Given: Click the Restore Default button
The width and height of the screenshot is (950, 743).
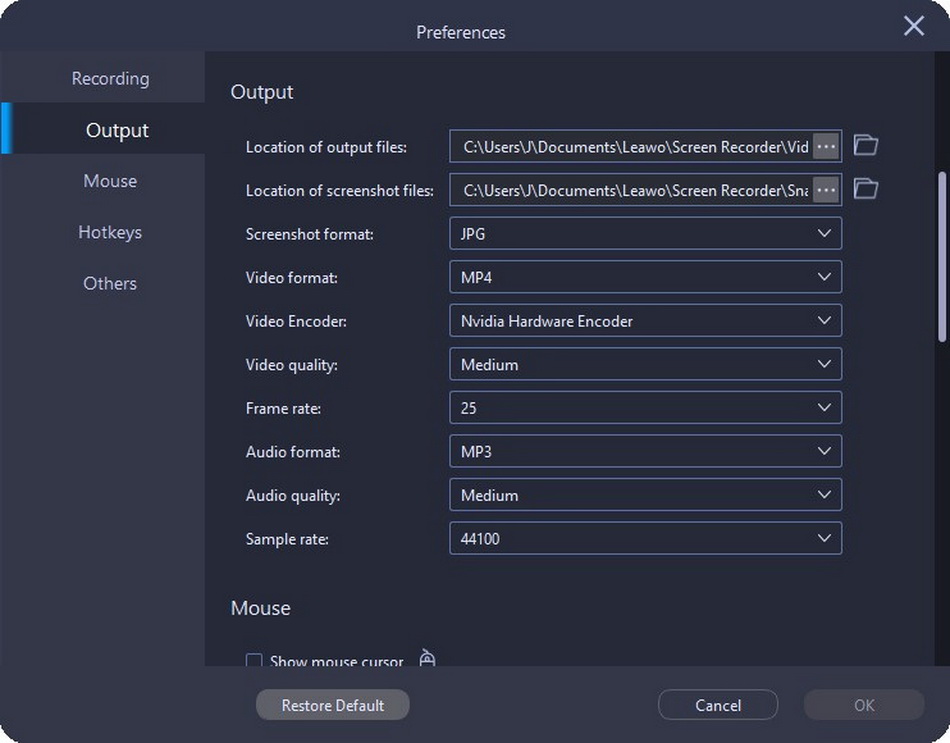Looking at the screenshot, I should (332, 704).
